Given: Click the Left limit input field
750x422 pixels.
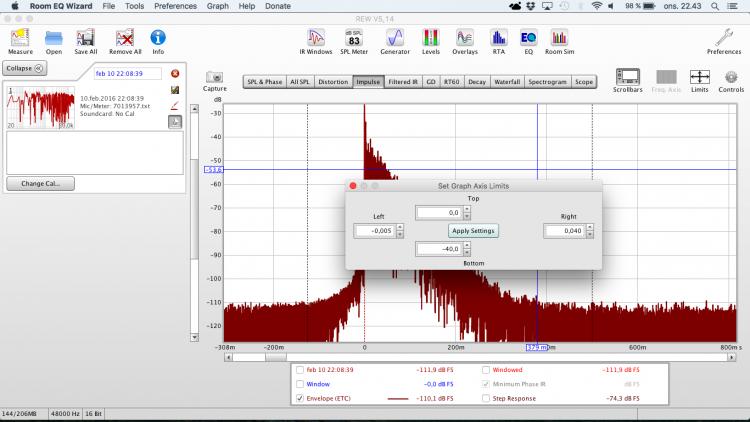Looking at the screenshot, I should [x=375, y=231].
